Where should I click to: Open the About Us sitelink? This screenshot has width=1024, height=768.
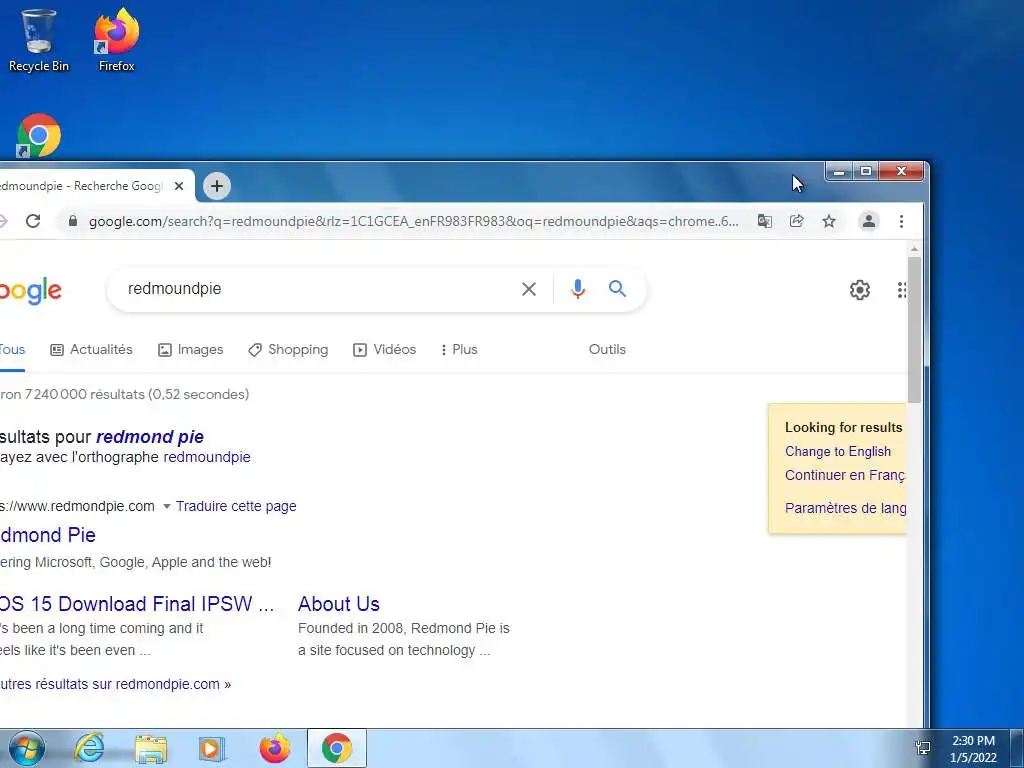[x=339, y=604]
